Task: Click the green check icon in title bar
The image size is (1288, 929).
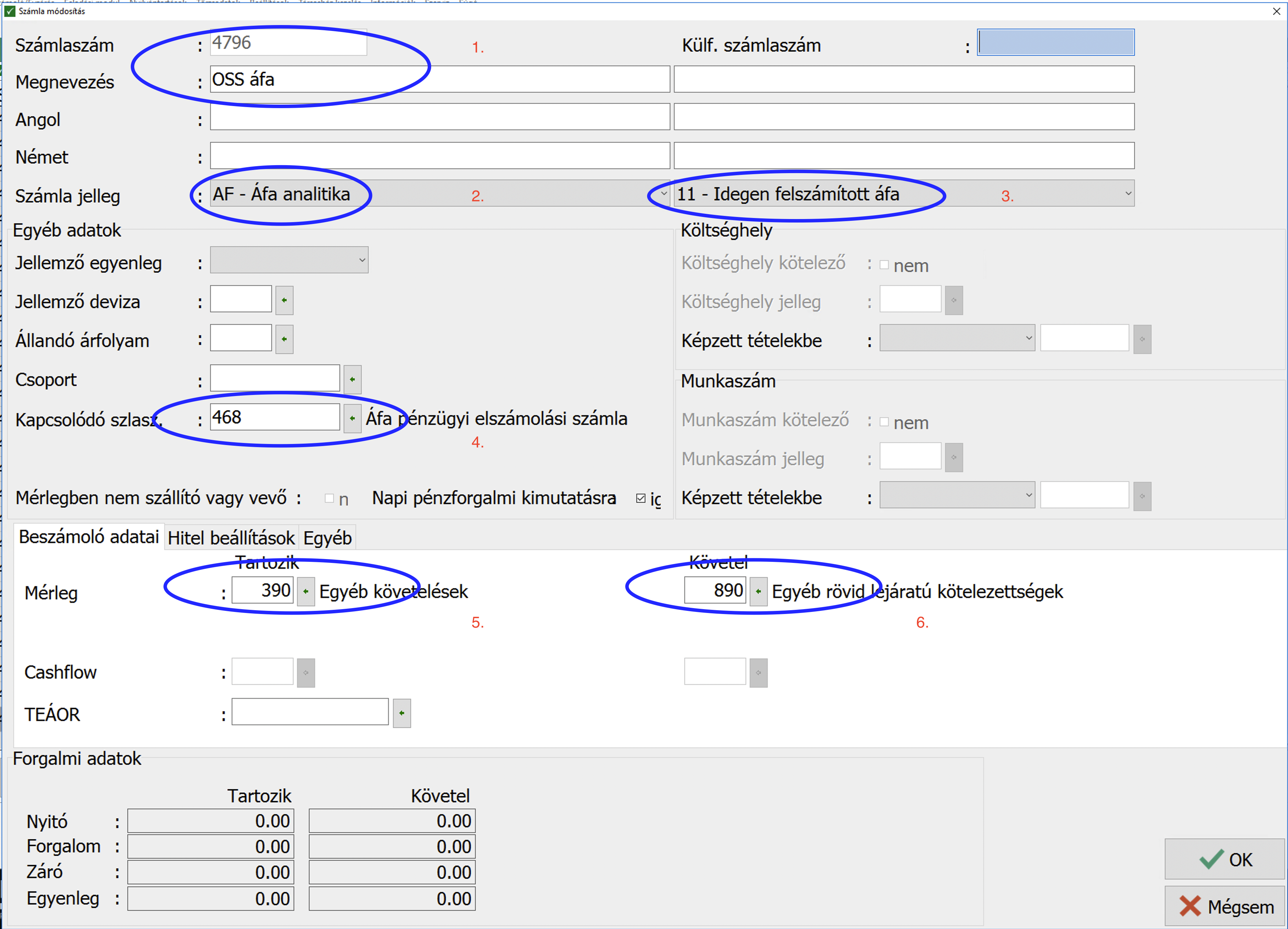Action: (x=10, y=11)
